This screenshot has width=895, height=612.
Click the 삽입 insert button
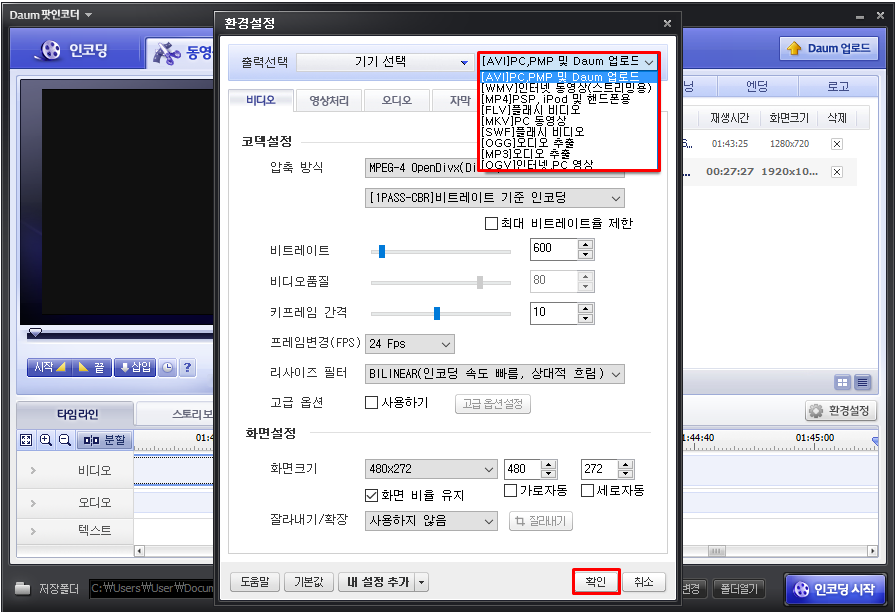pyautogui.click(x=135, y=368)
